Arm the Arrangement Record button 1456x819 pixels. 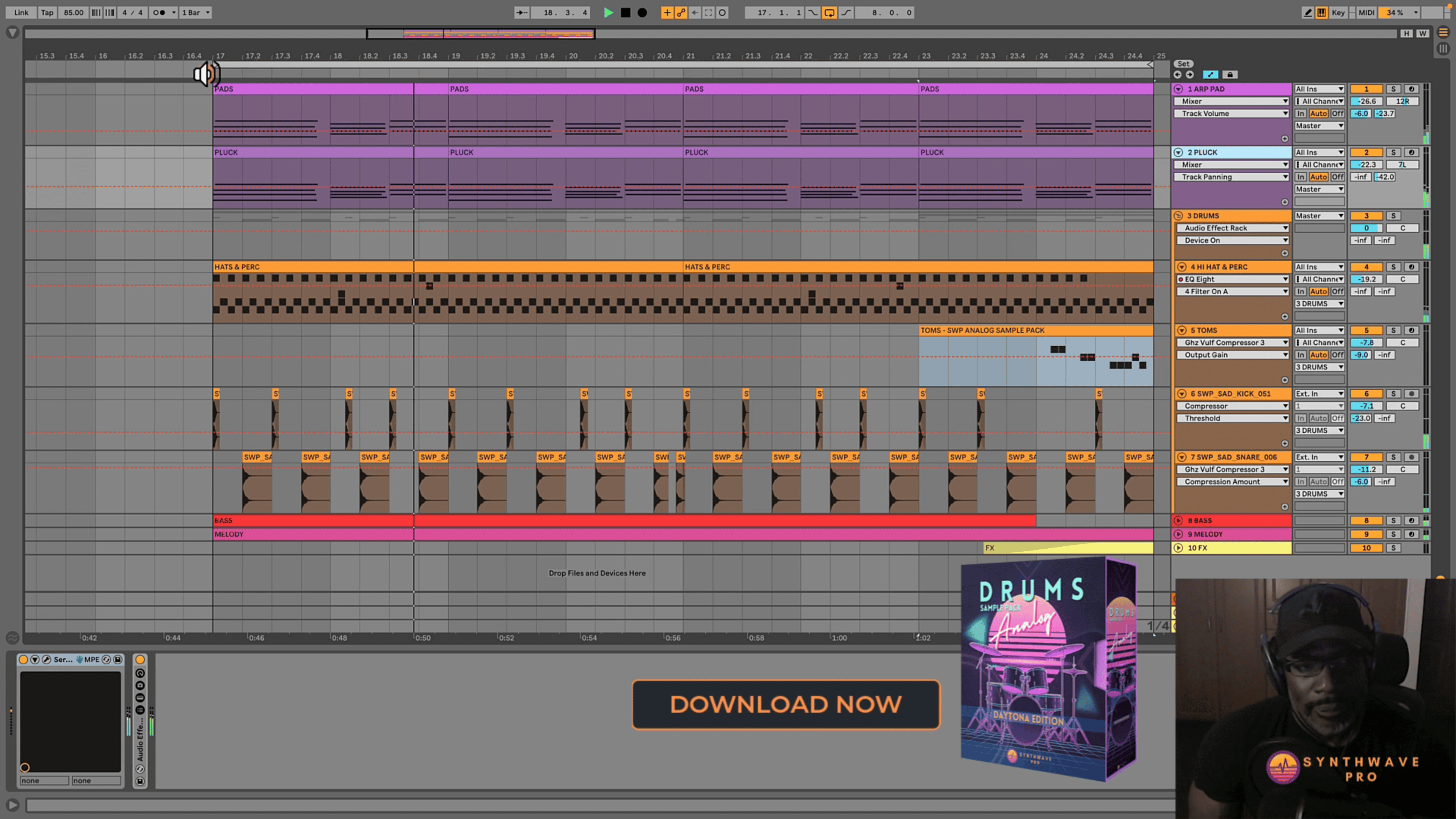coord(642,13)
